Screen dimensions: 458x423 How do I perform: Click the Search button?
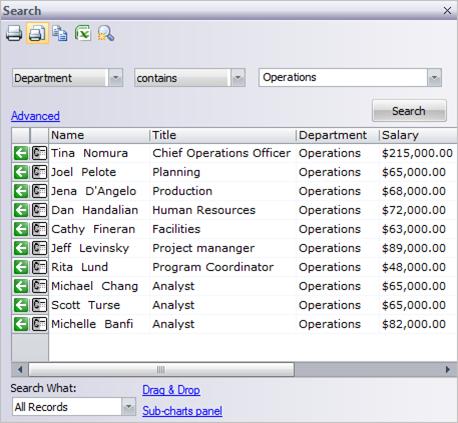tap(409, 111)
